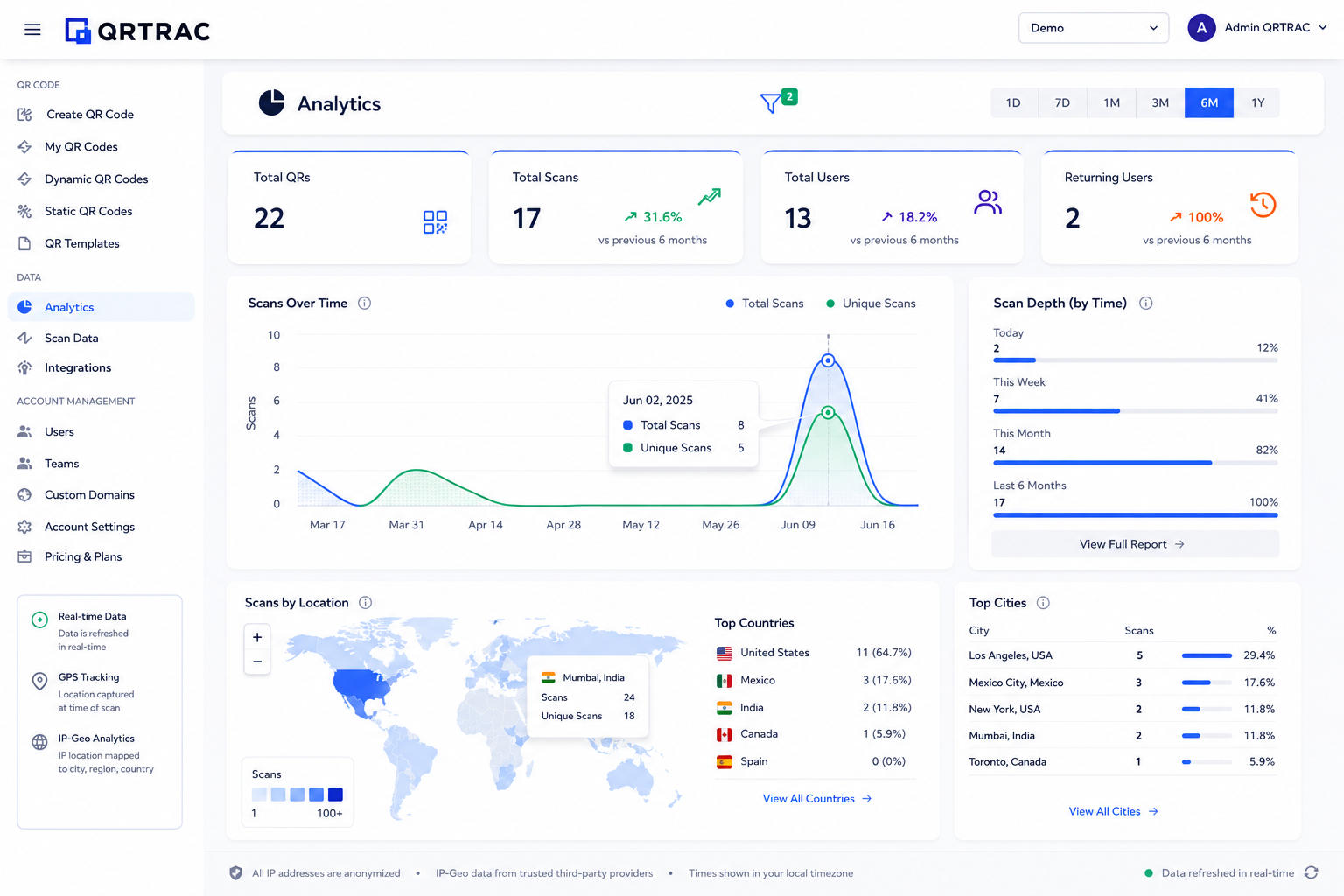Image resolution: width=1344 pixels, height=896 pixels.
Task: Click the shield icon in footer
Action: coord(235,873)
